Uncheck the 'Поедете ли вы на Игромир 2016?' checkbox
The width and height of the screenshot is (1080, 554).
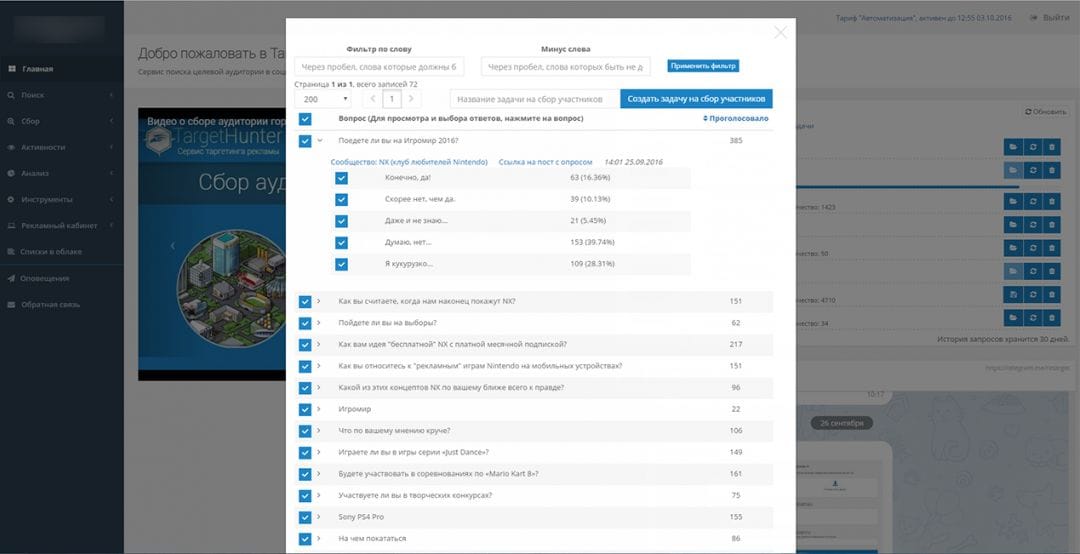tap(305, 141)
